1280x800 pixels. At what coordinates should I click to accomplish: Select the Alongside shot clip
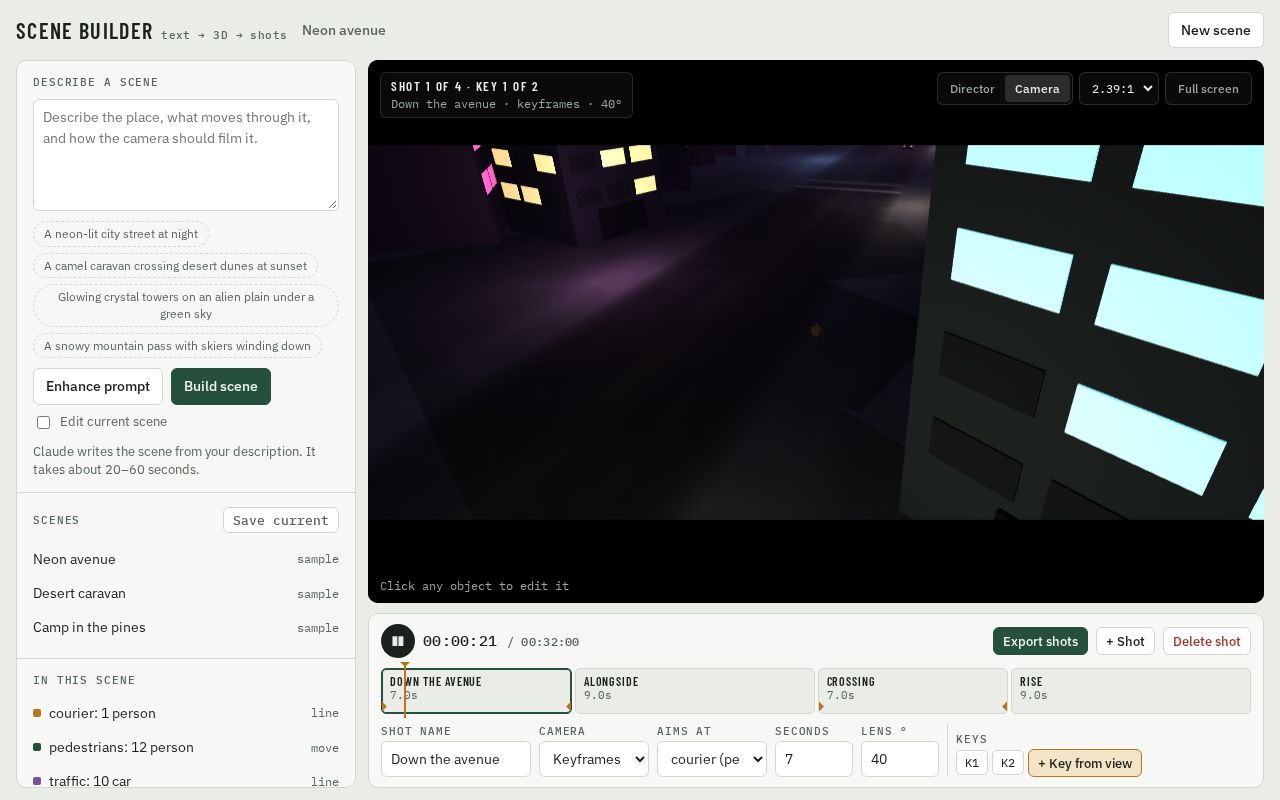pos(695,691)
